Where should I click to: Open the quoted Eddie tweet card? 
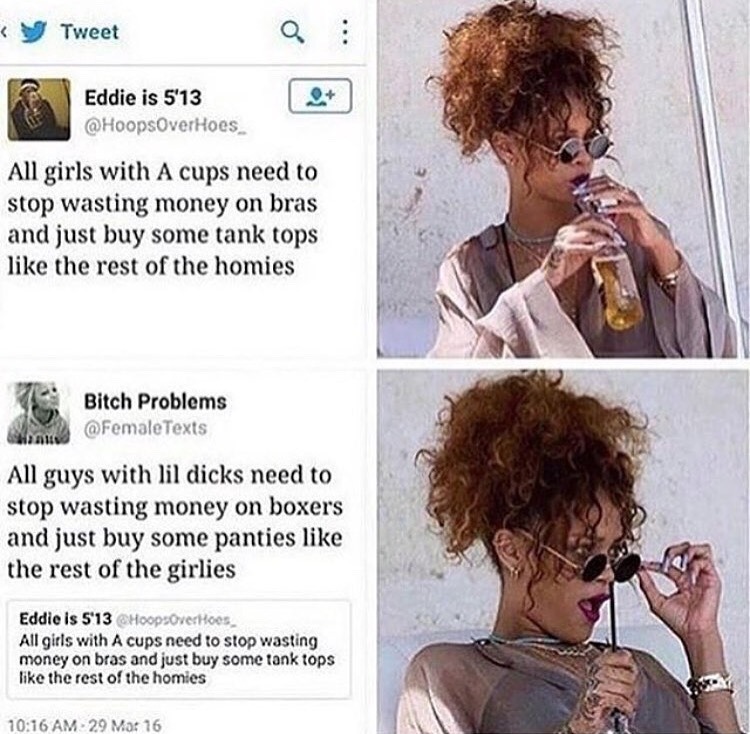(x=178, y=648)
